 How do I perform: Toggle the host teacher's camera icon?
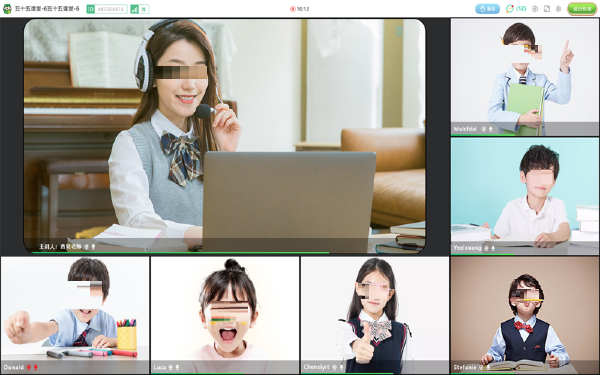click(x=86, y=247)
